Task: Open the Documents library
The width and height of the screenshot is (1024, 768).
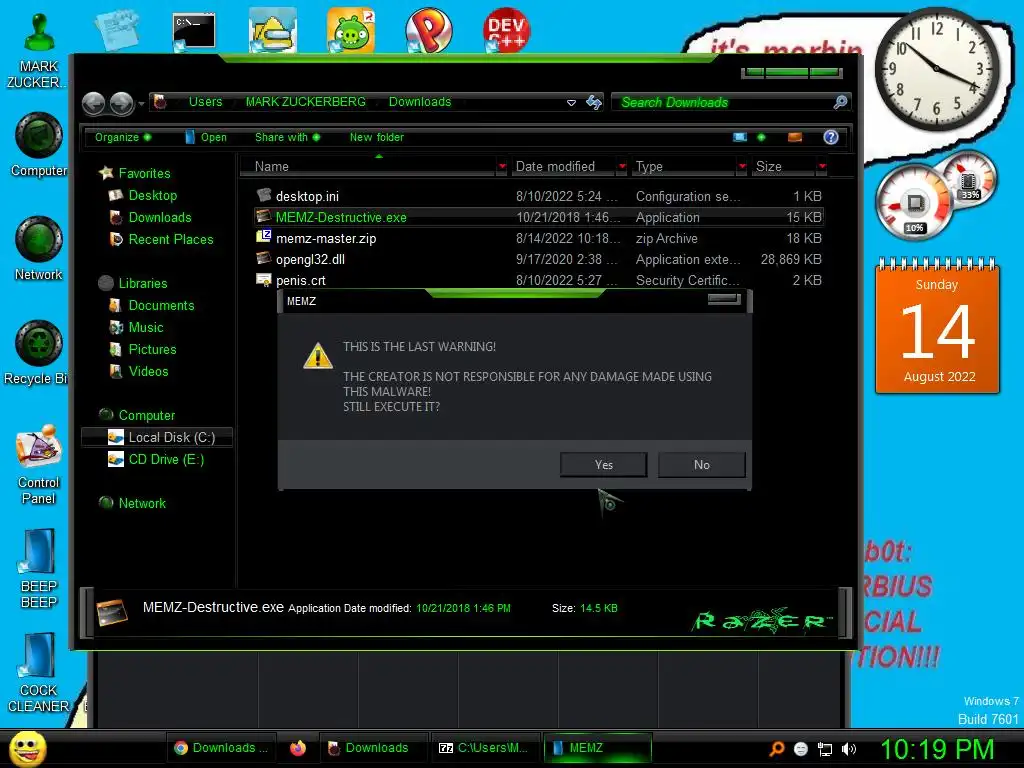Action: click(152, 306)
